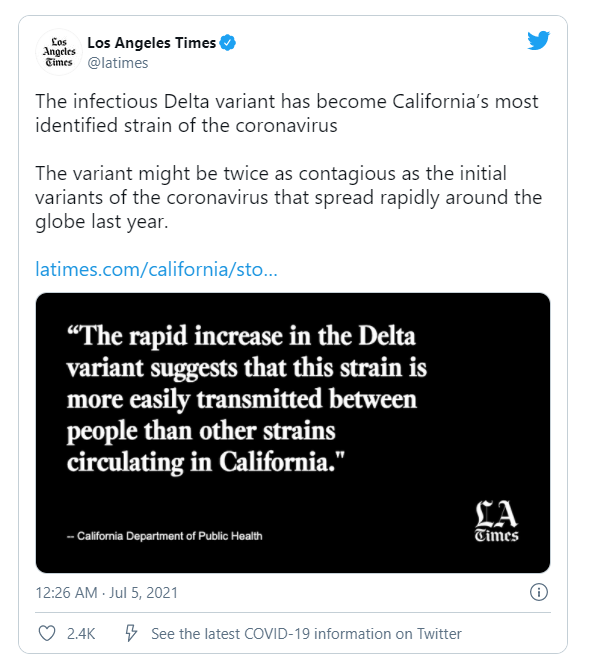Open the 12:26 AM · Jul 5, 2021 timestamp

click(107, 592)
